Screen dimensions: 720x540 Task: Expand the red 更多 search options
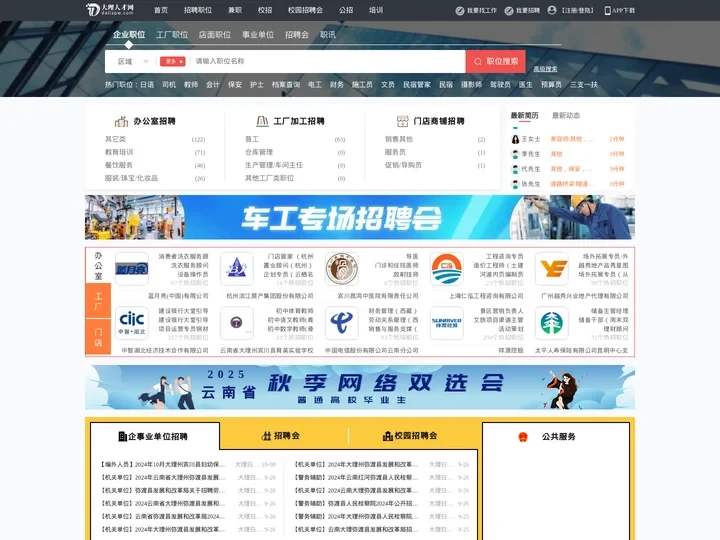(x=173, y=62)
